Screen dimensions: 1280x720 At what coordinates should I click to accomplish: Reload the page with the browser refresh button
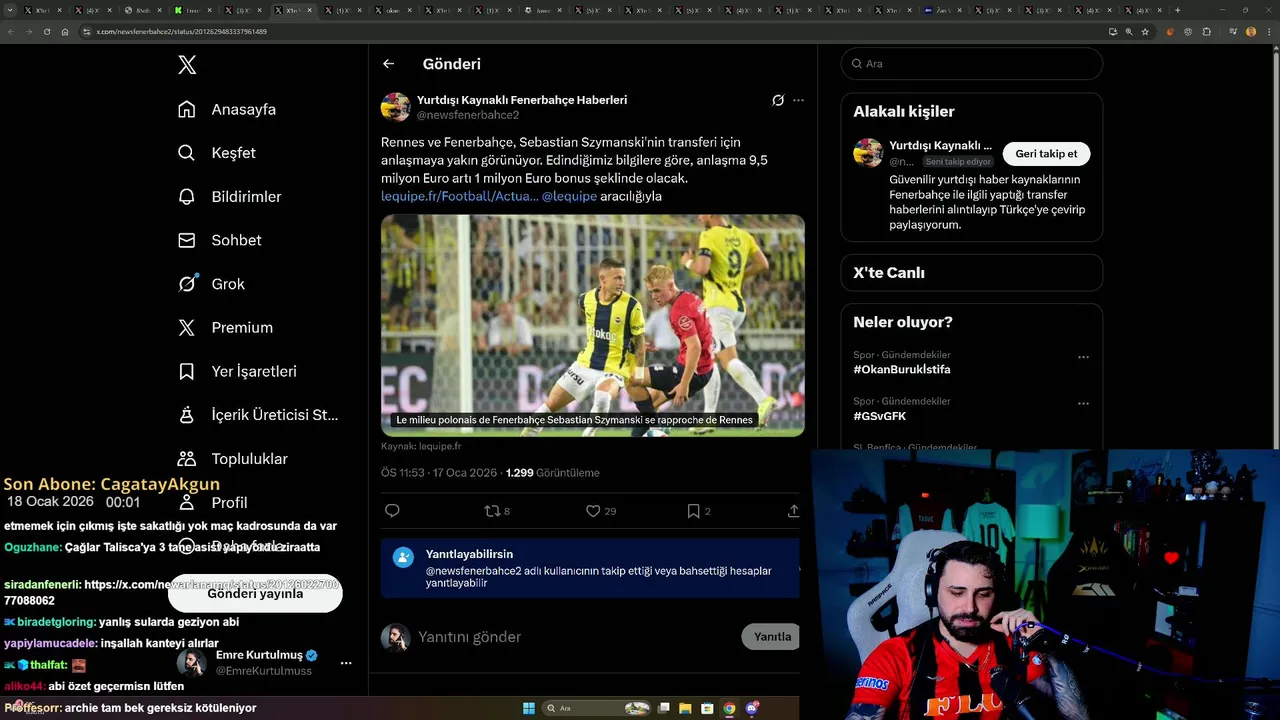point(47,32)
